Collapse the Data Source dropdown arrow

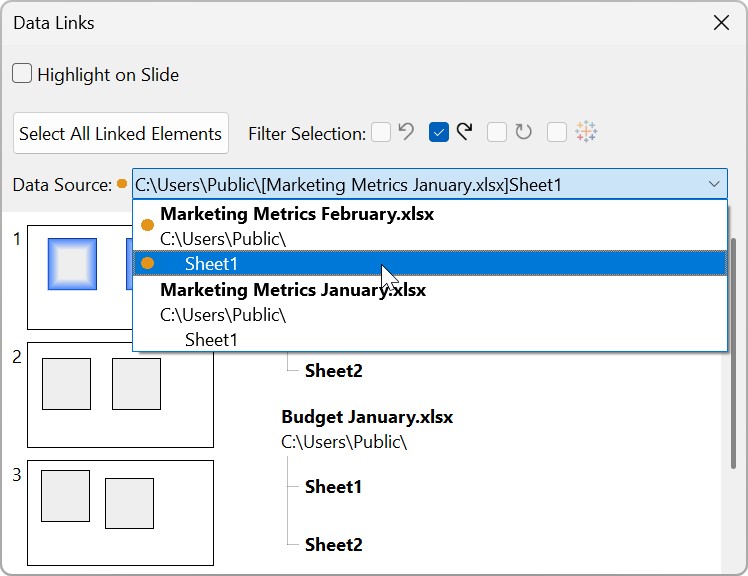[713, 184]
